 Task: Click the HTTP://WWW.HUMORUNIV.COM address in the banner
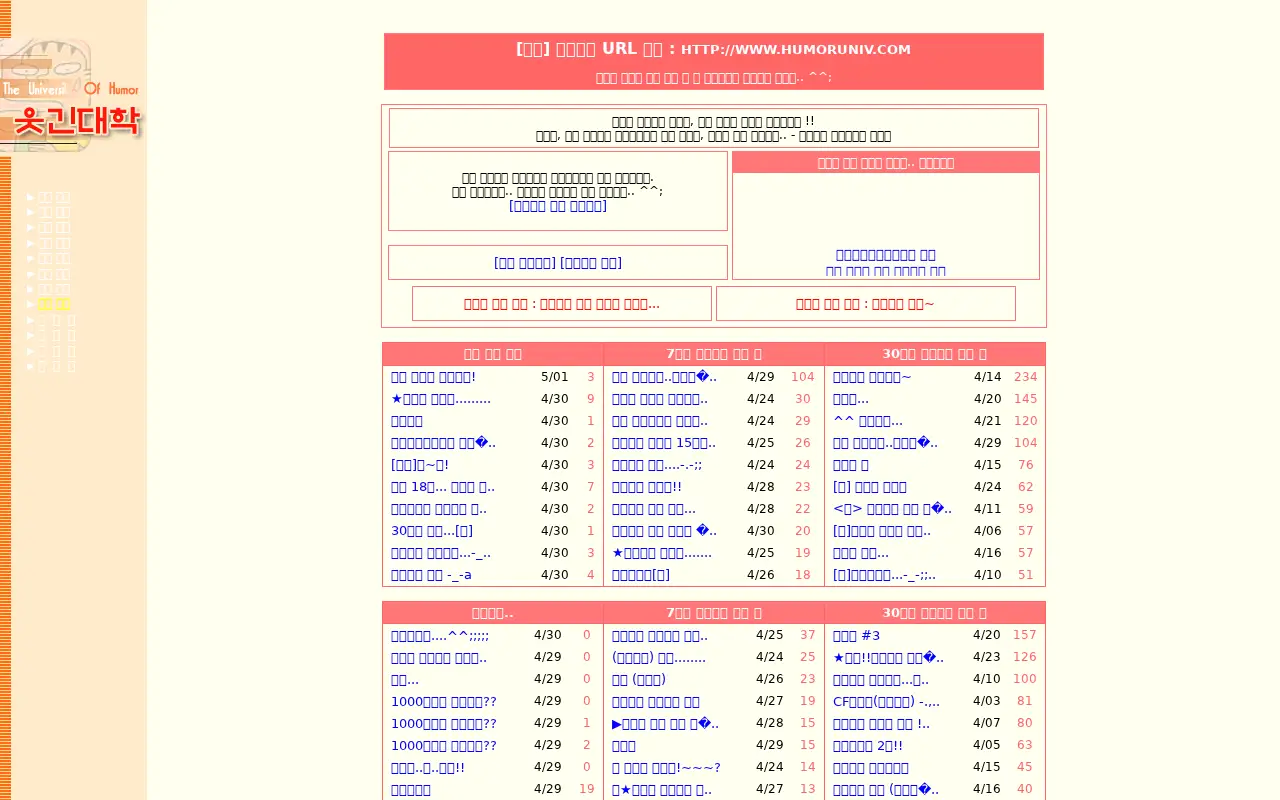[x=796, y=49]
